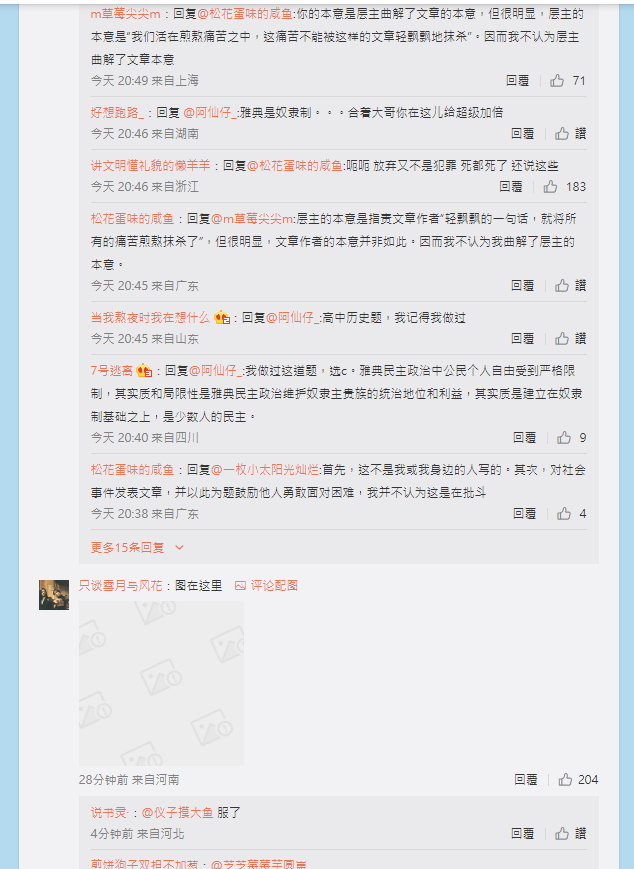Open 松花蛋味的咸鱼's profile from 20:45 reply
Viewport: 634px width, 869px height.
132,218
